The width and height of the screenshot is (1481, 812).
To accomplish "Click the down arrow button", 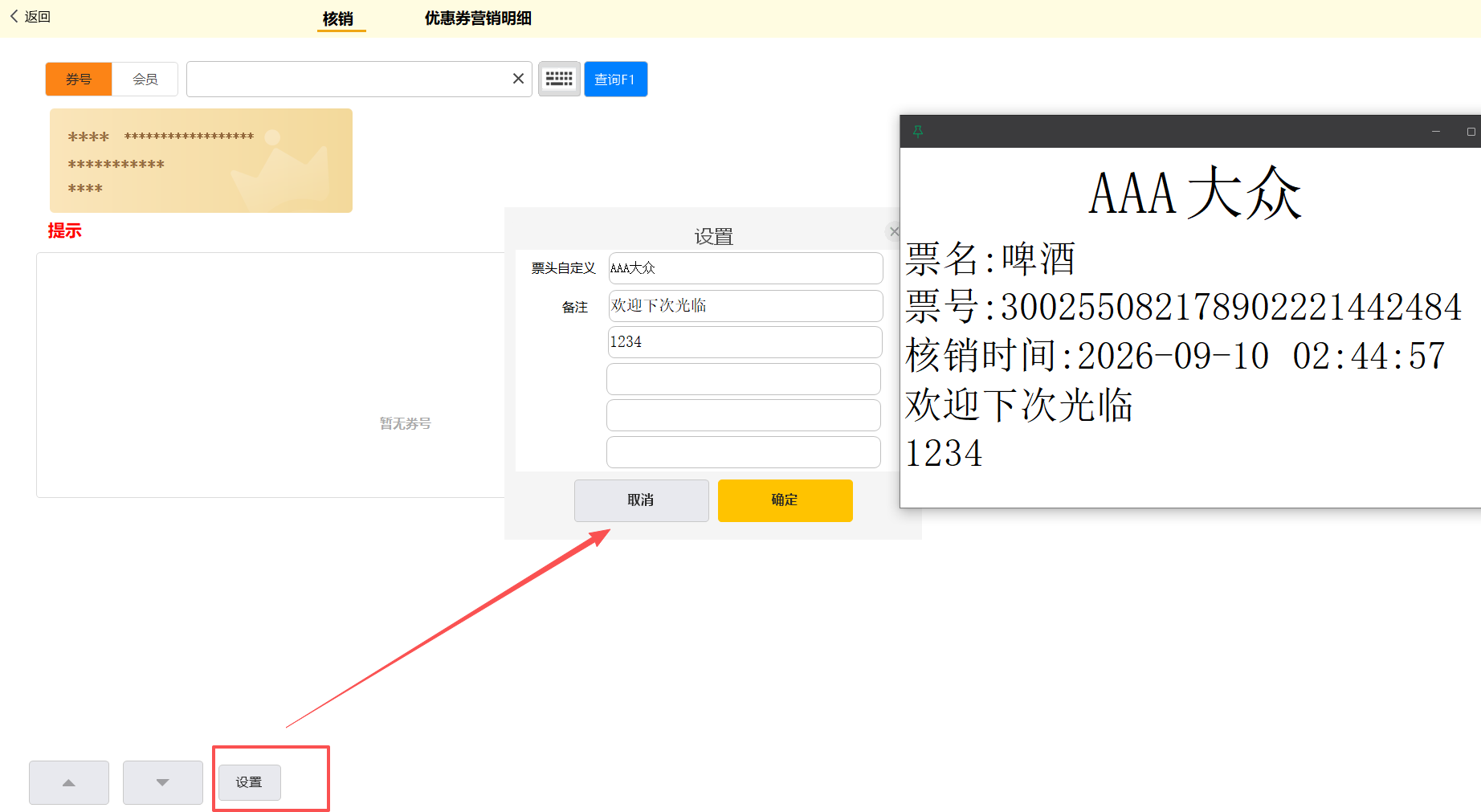I will click(163, 782).
